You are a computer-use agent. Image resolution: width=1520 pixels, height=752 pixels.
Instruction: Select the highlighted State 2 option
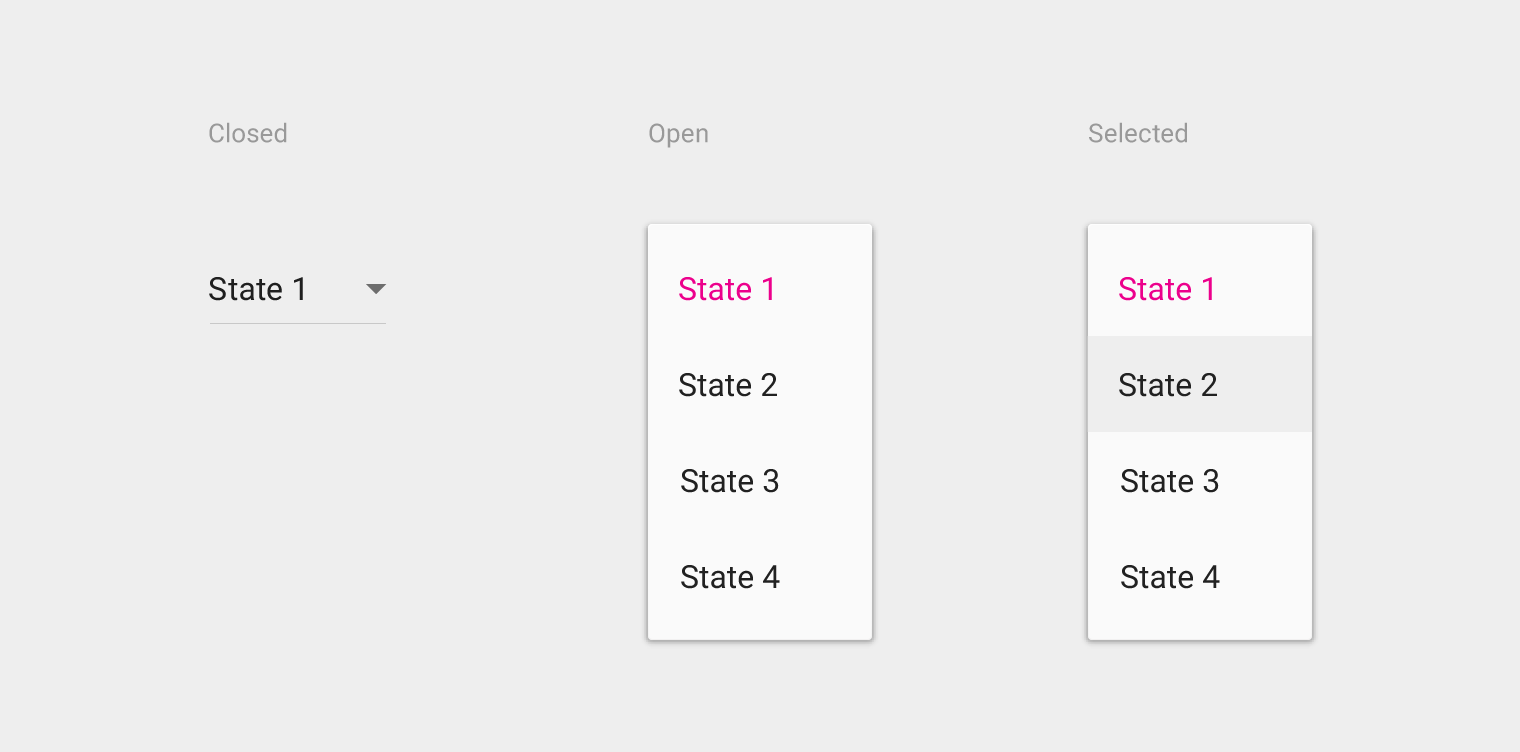tap(1168, 385)
